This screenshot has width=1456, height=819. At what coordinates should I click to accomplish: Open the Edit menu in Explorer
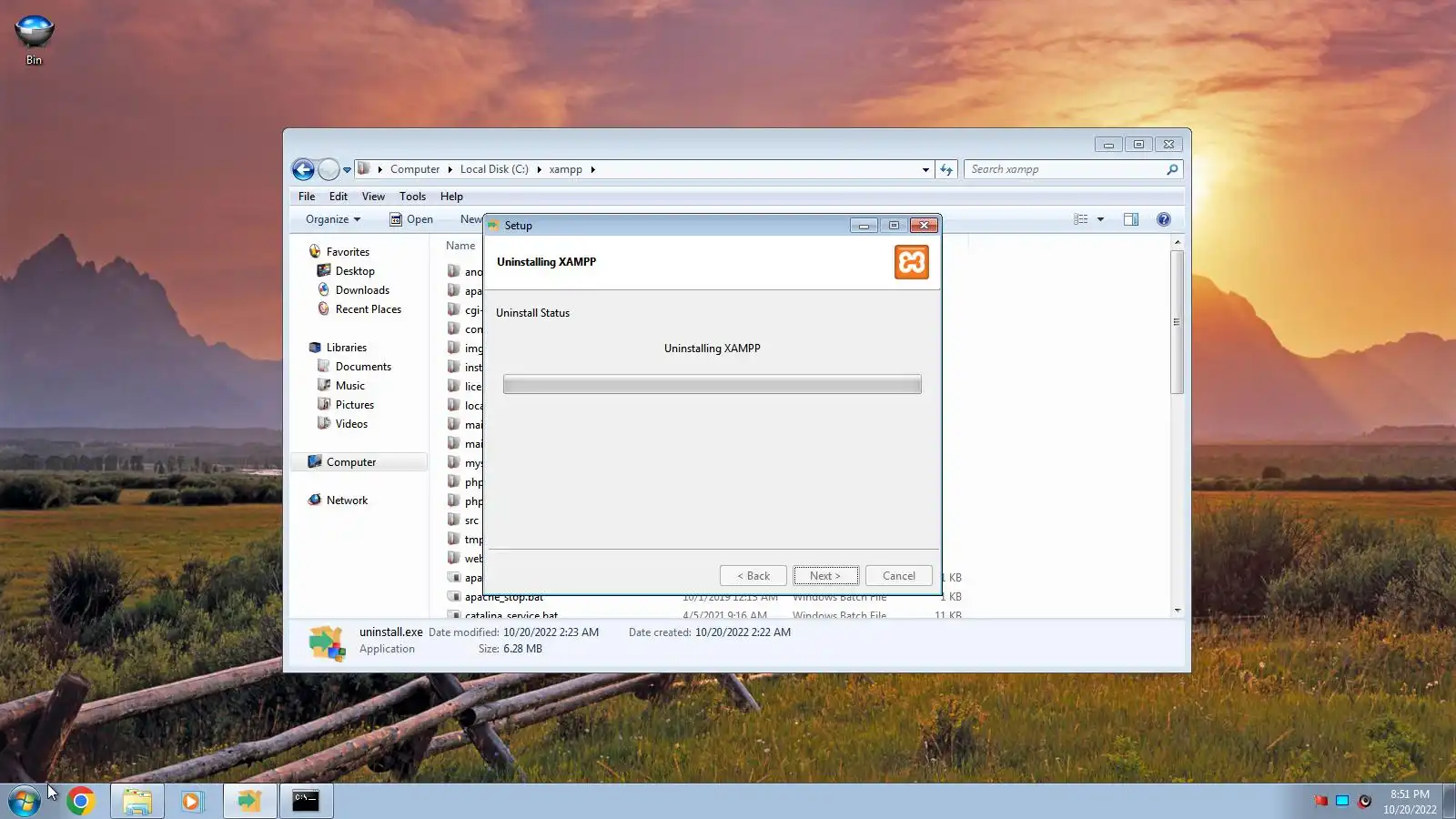coord(339,197)
